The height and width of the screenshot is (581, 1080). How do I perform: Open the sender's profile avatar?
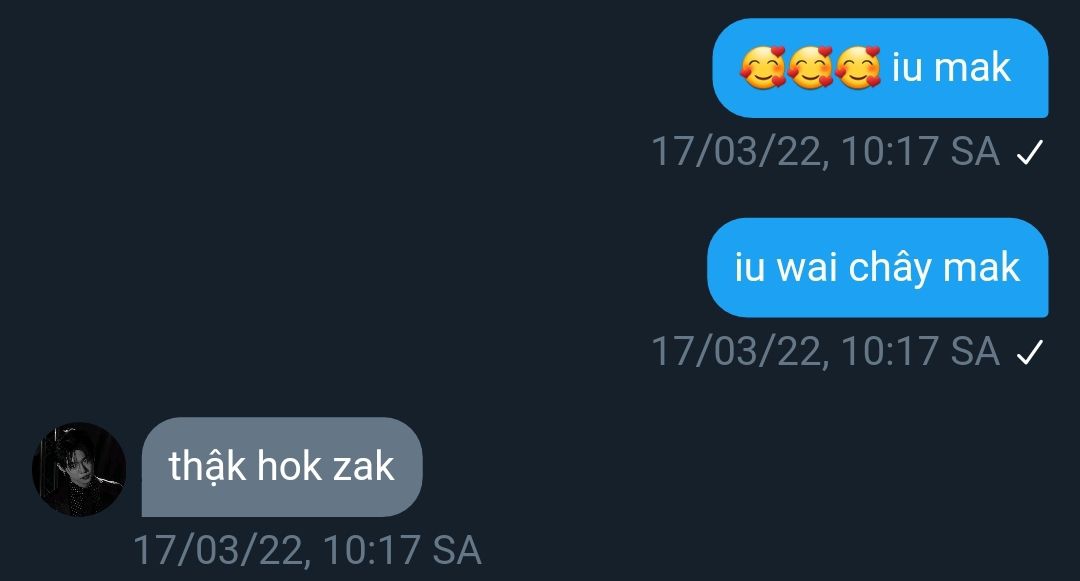[79, 469]
